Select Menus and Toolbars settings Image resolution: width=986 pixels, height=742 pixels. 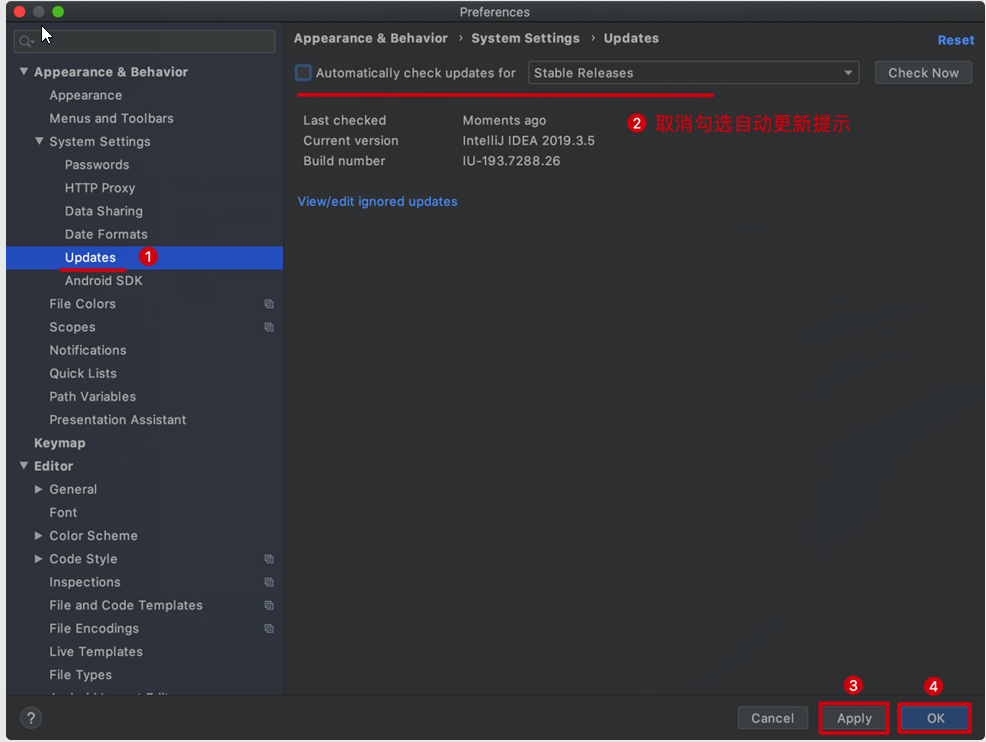point(111,119)
